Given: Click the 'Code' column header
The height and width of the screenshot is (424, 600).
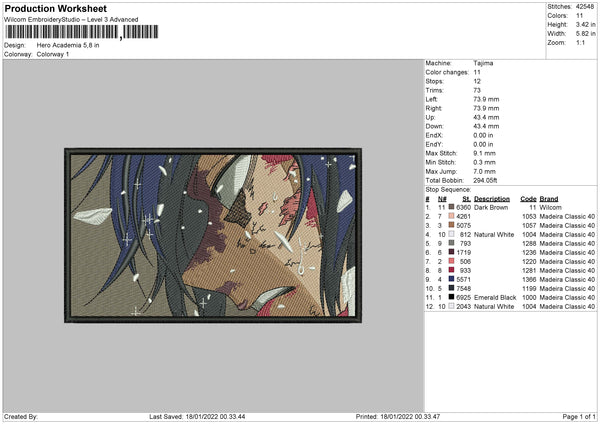Looking at the screenshot, I should pos(528,199).
